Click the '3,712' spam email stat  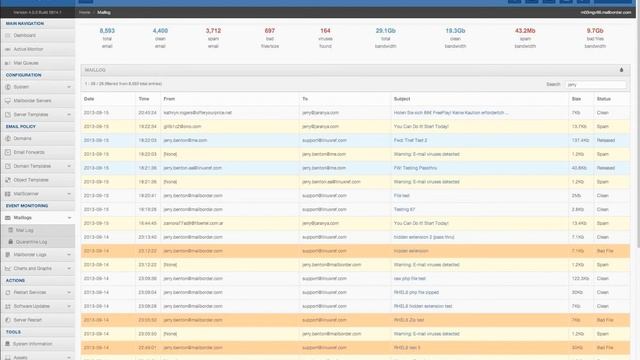213,31
